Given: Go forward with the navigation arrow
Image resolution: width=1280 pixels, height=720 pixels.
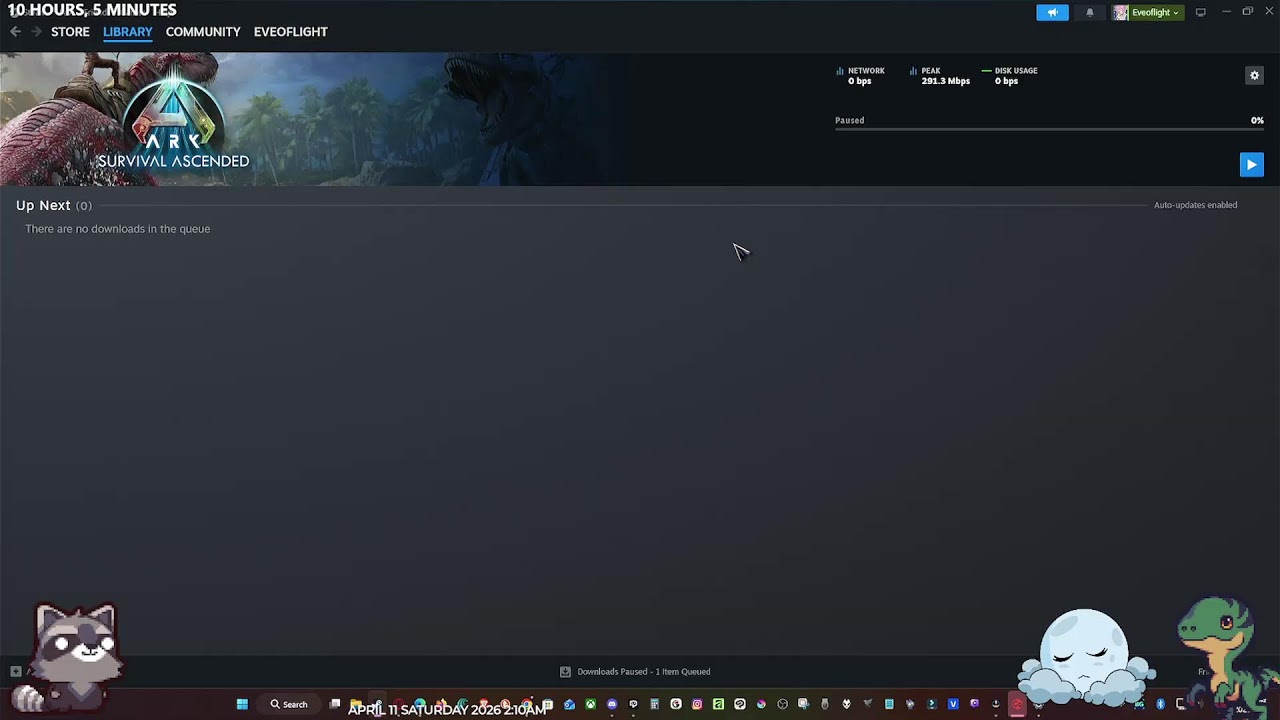Looking at the screenshot, I should pos(36,32).
